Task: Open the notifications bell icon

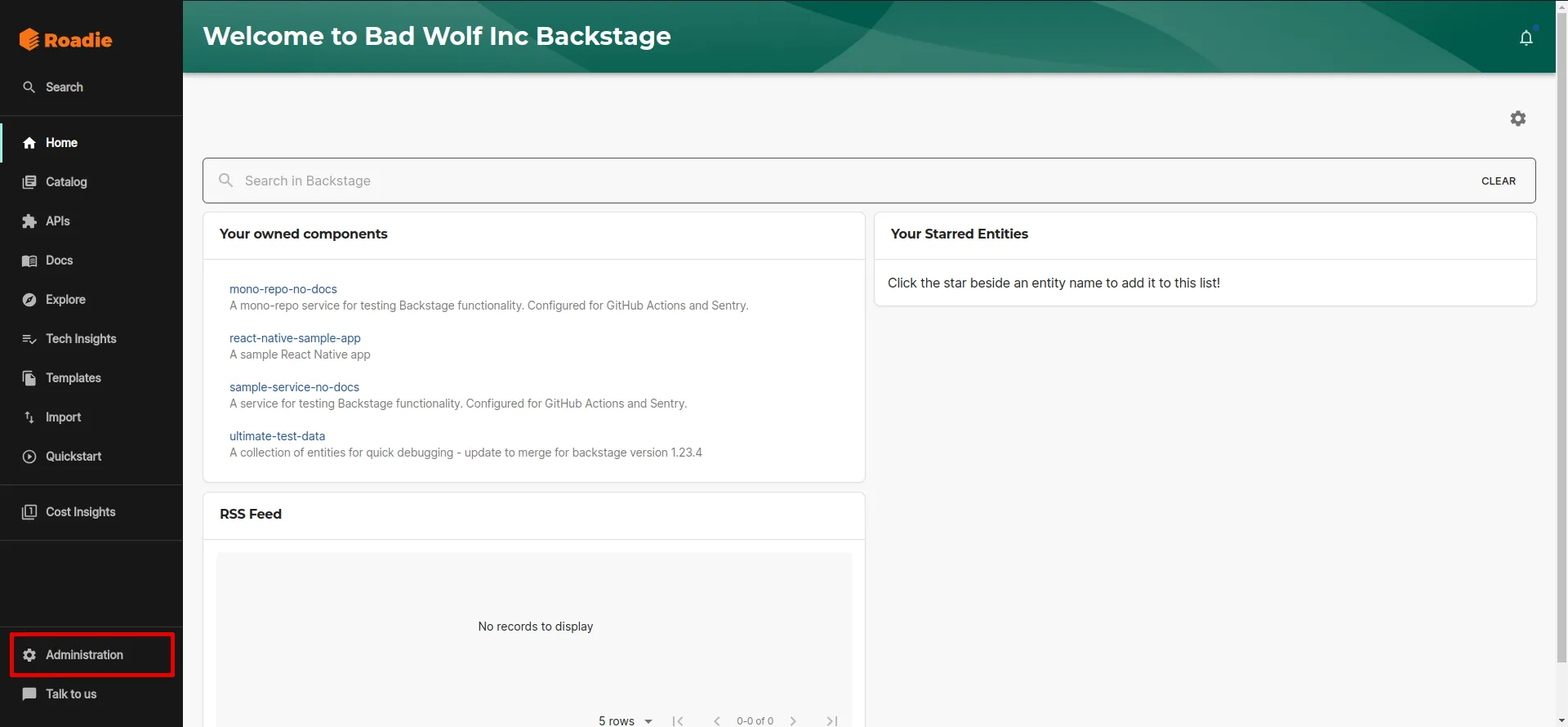Action: point(1526,38)
